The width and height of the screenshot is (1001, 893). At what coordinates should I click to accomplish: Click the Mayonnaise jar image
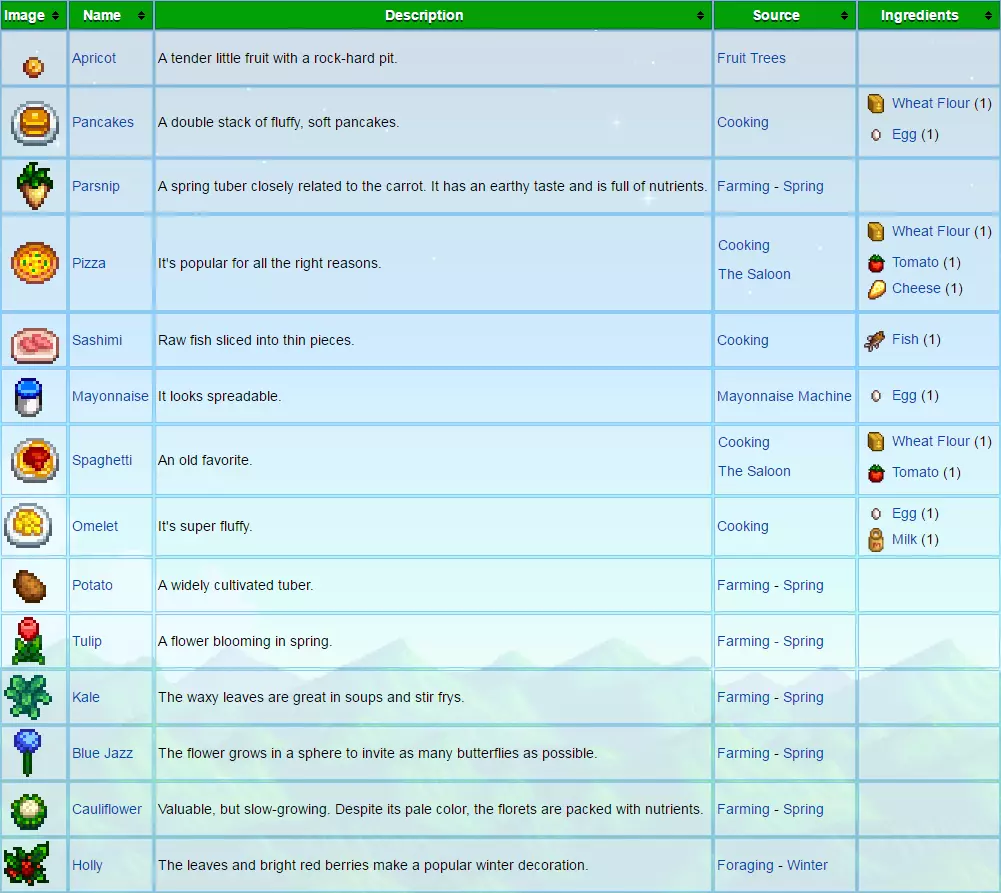click(x=28, y=396)
